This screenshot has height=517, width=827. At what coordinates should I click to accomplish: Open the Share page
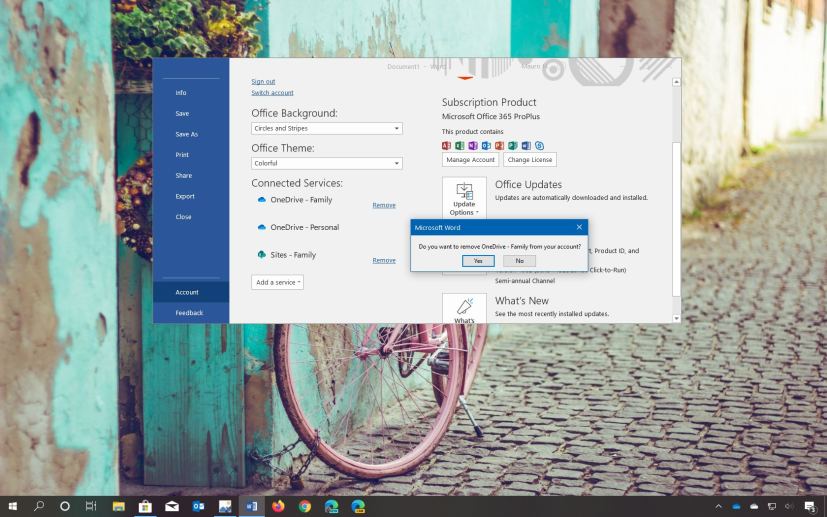pos(184,175)
